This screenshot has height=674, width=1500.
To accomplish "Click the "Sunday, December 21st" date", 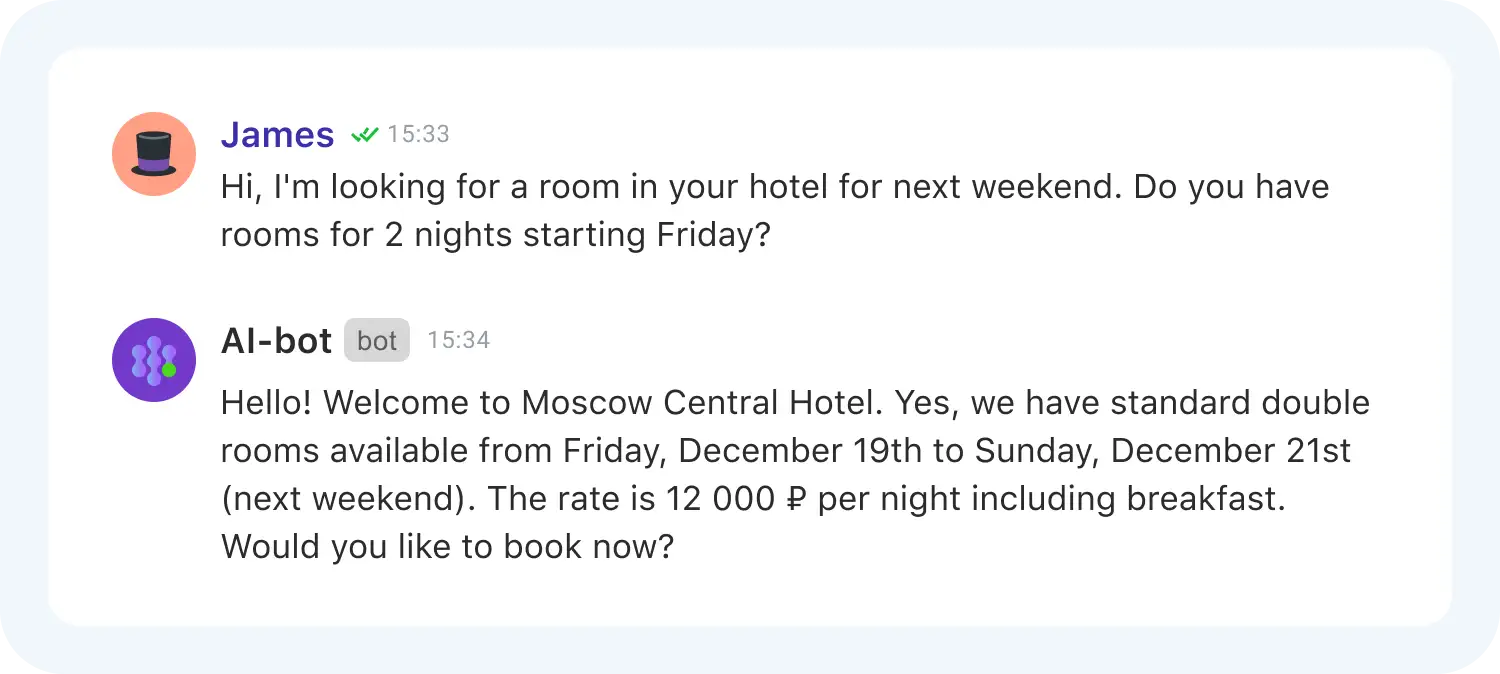I will coord(1162,451).
